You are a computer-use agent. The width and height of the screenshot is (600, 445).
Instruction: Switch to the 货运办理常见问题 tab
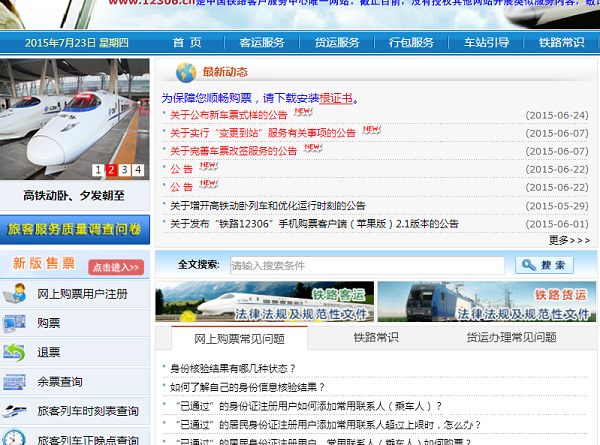(x=511, y=337)
